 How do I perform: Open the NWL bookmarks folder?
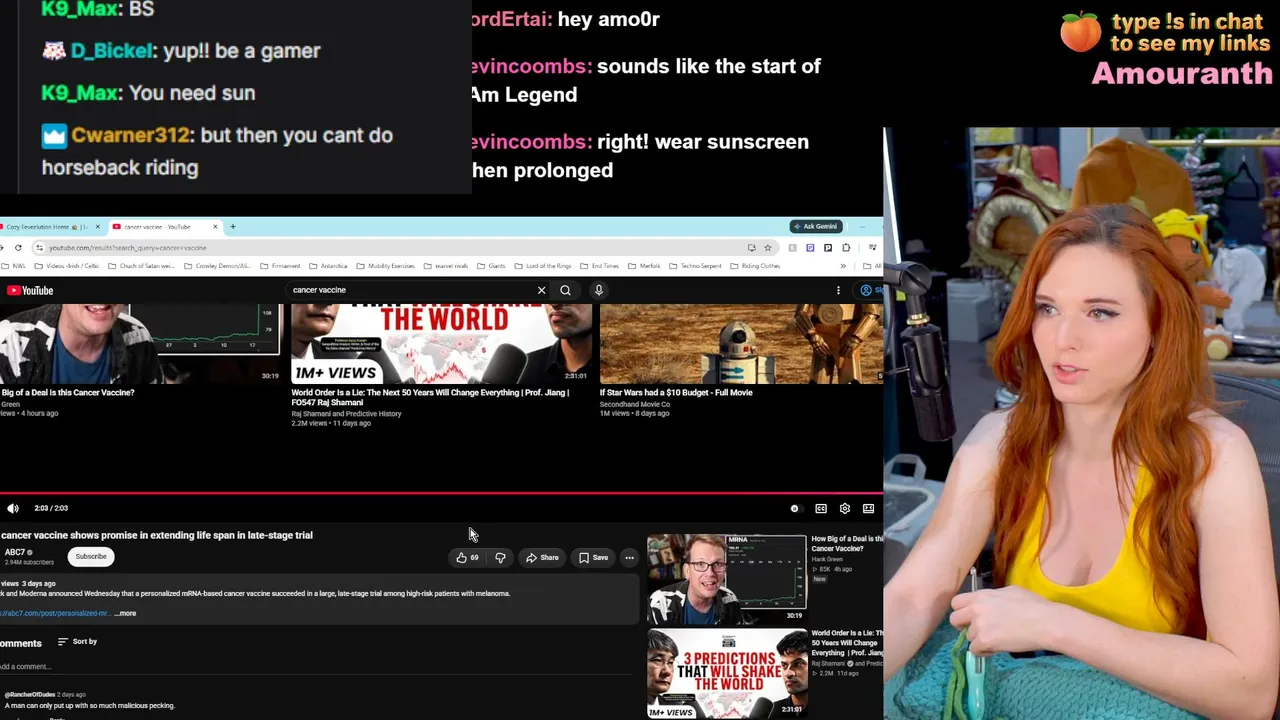13,266
